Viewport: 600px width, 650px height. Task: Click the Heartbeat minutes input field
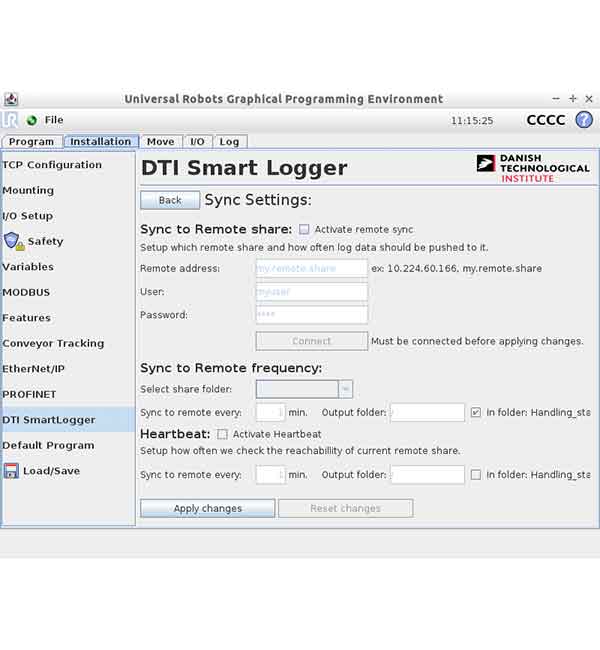pos(270,475)
